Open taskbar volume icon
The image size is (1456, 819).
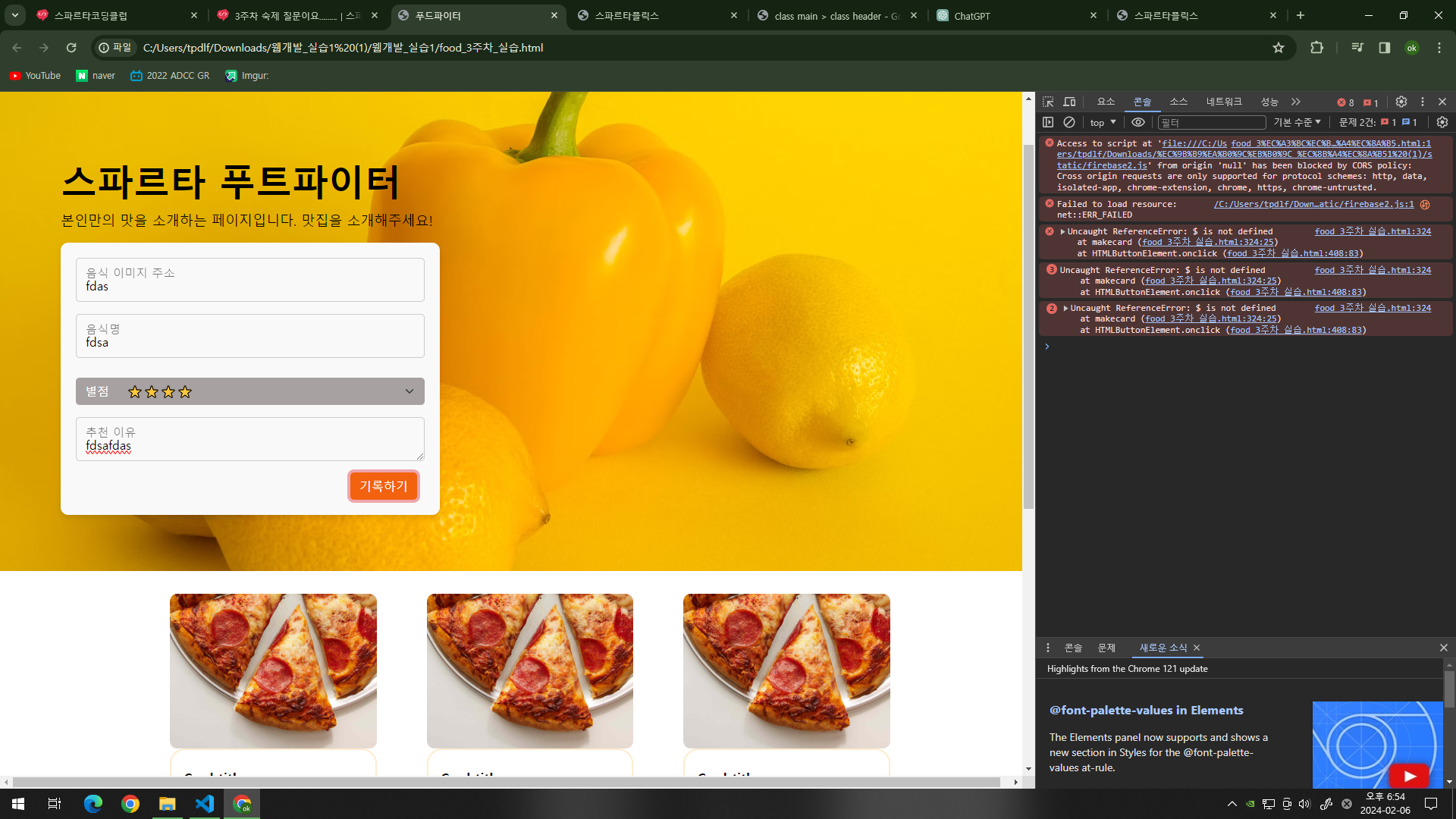pyautogui.click(x=1304, y=804)
